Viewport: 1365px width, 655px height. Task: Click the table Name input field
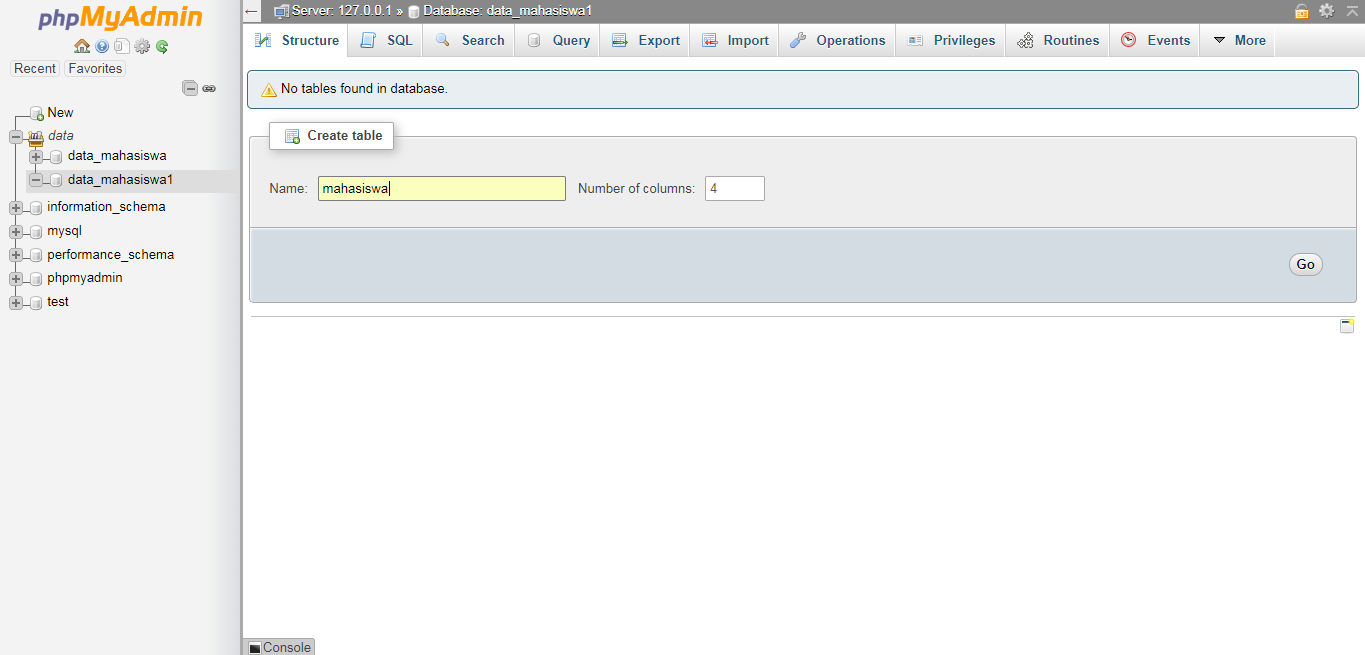coord(441,188)
